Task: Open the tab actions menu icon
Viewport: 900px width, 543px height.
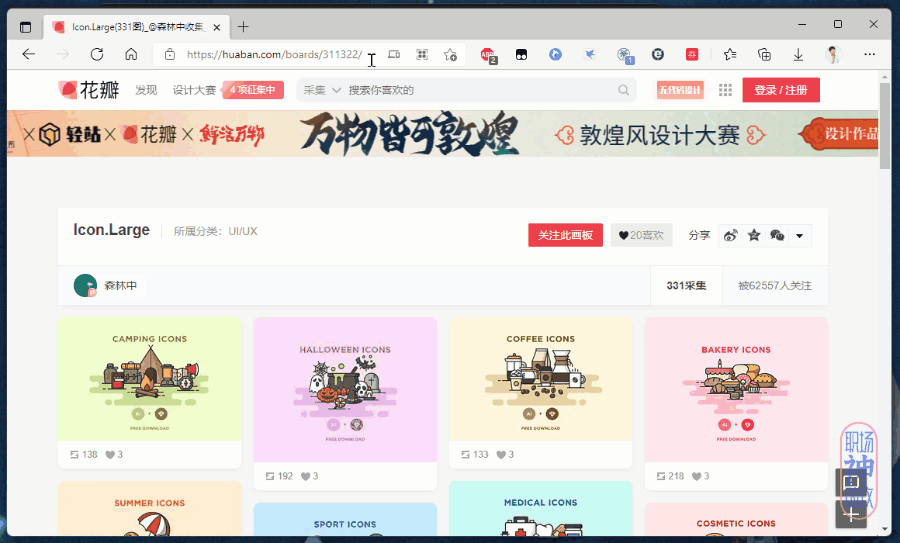Action: (x=25, y=27)
